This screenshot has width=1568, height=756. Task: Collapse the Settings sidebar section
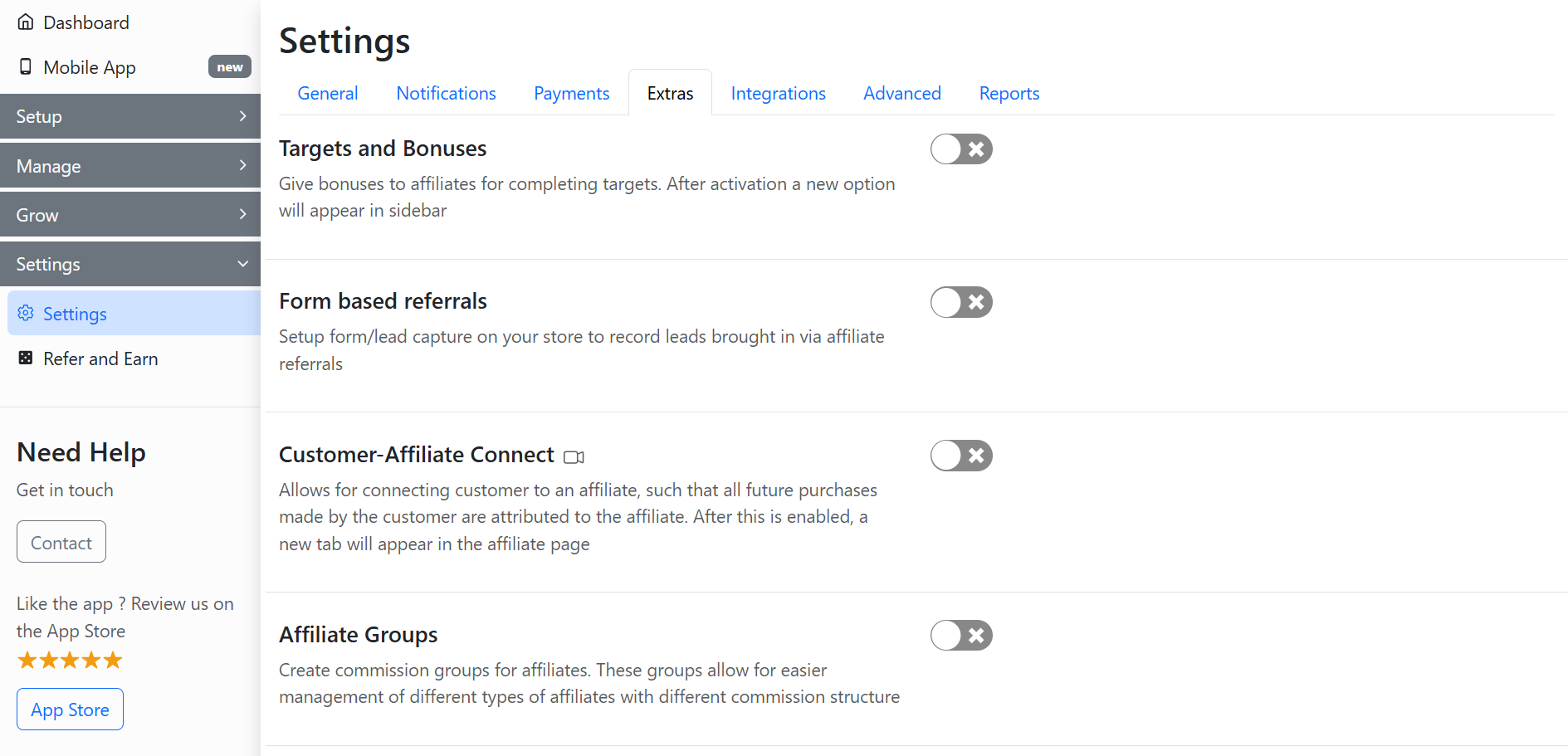(130, 264)
